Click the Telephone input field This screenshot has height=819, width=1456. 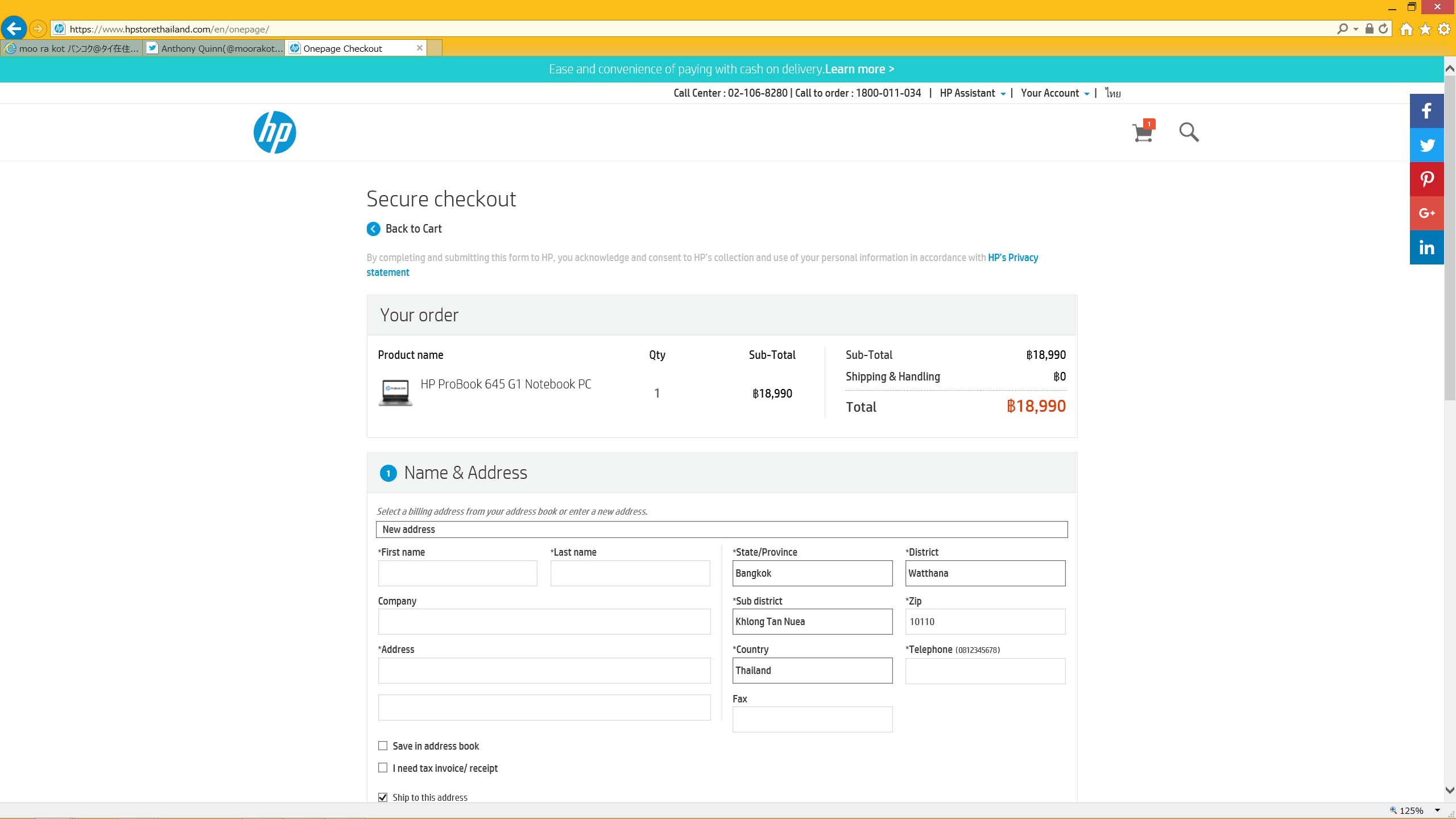pyautogui.click(x=985, y=671)
